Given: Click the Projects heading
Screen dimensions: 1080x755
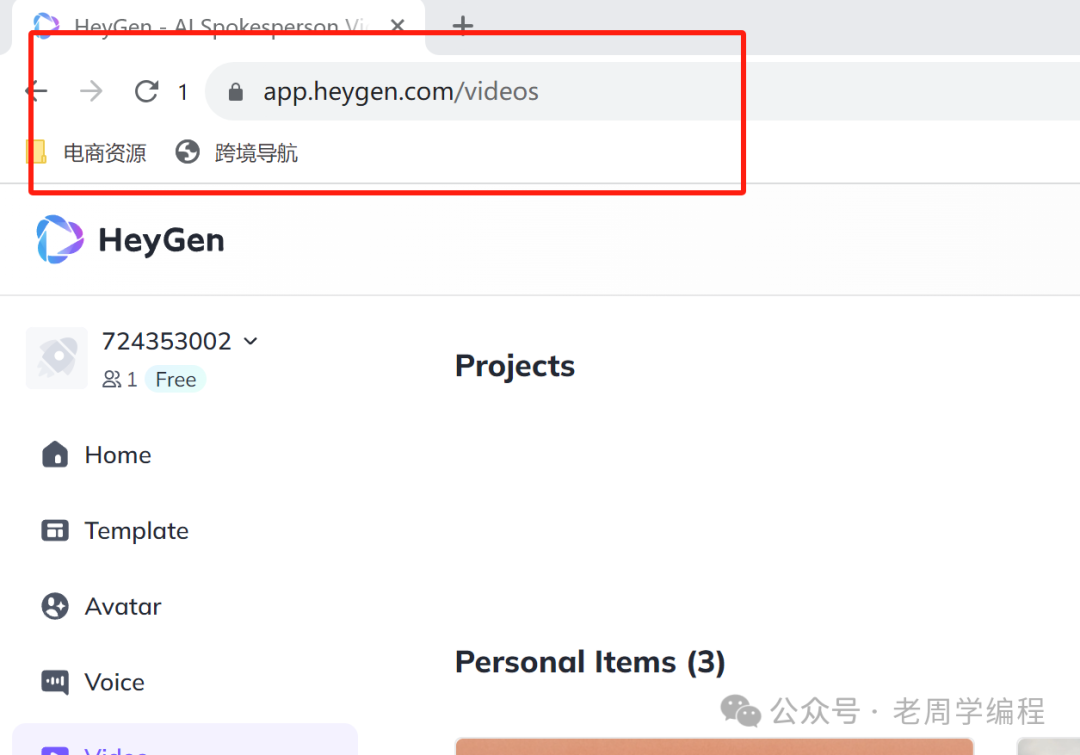Looking at the screenshot, I should (515, 366).
